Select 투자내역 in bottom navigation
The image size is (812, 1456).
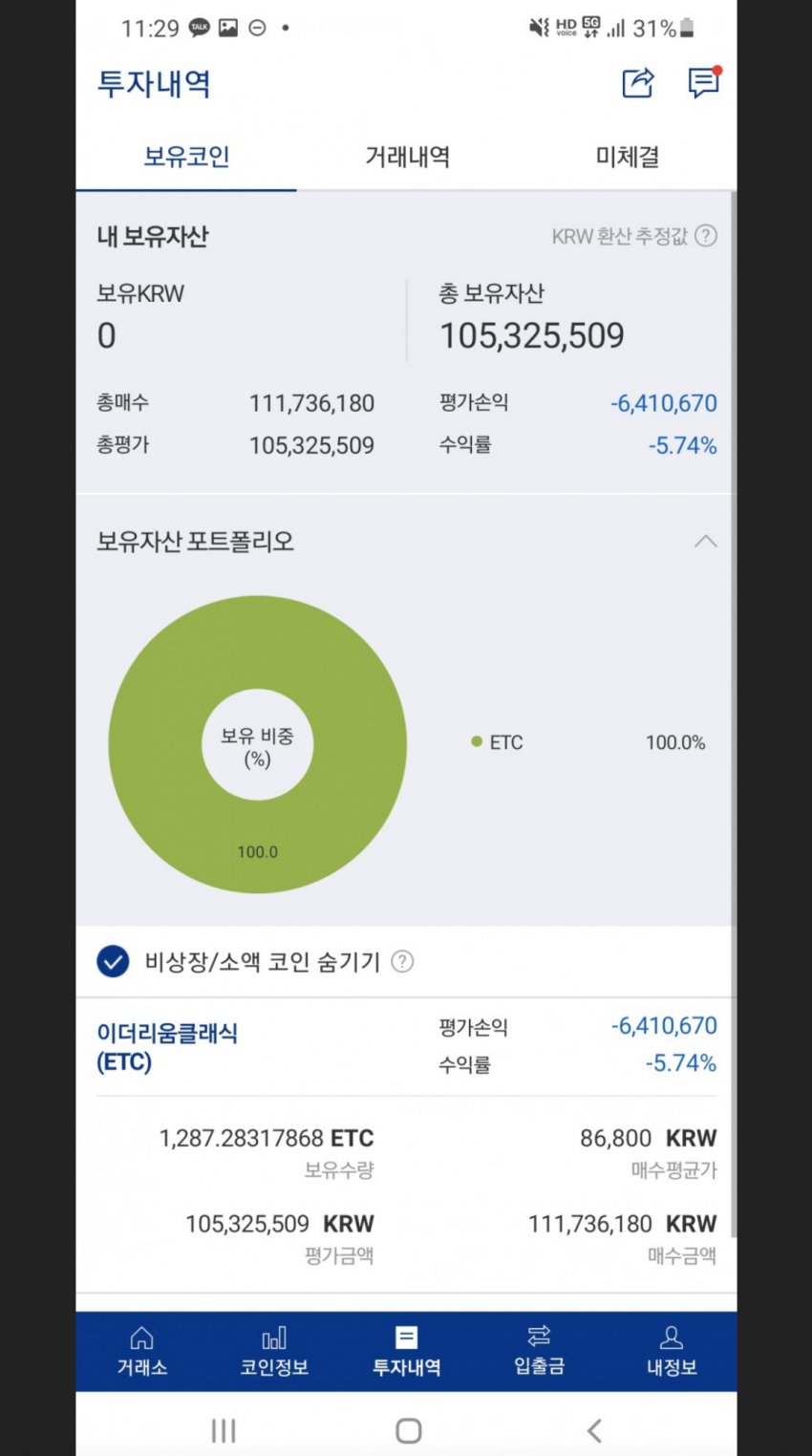coord(406,1351)
